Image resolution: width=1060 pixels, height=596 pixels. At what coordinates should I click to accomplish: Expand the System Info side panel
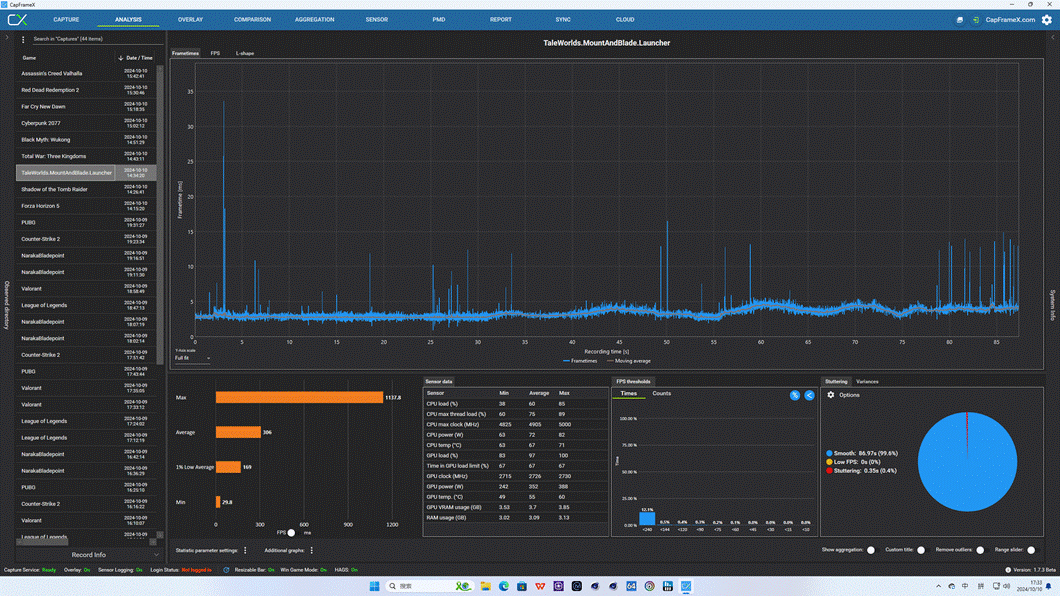point(1053,305)
